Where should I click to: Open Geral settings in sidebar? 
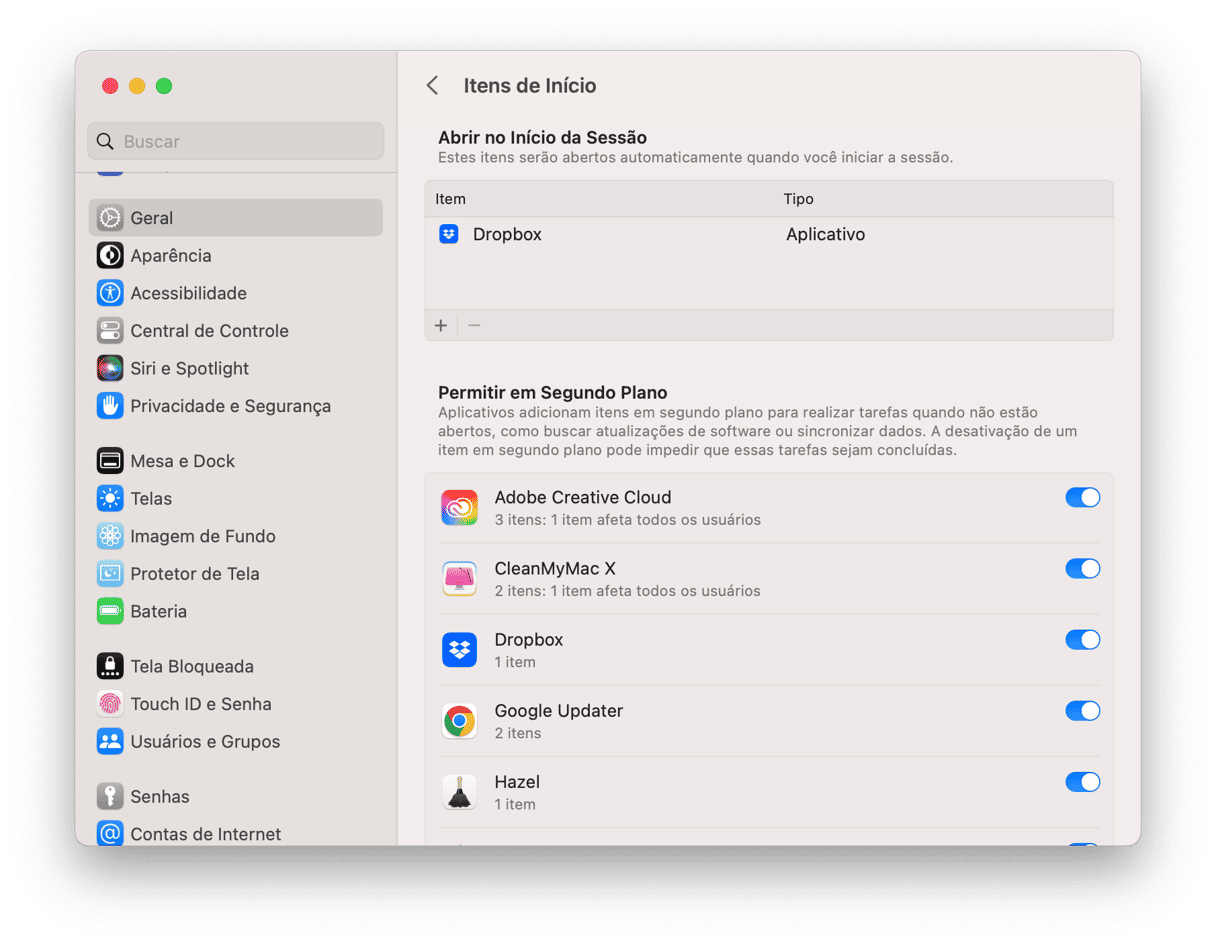pyautogui.click(x=236, y=218)
